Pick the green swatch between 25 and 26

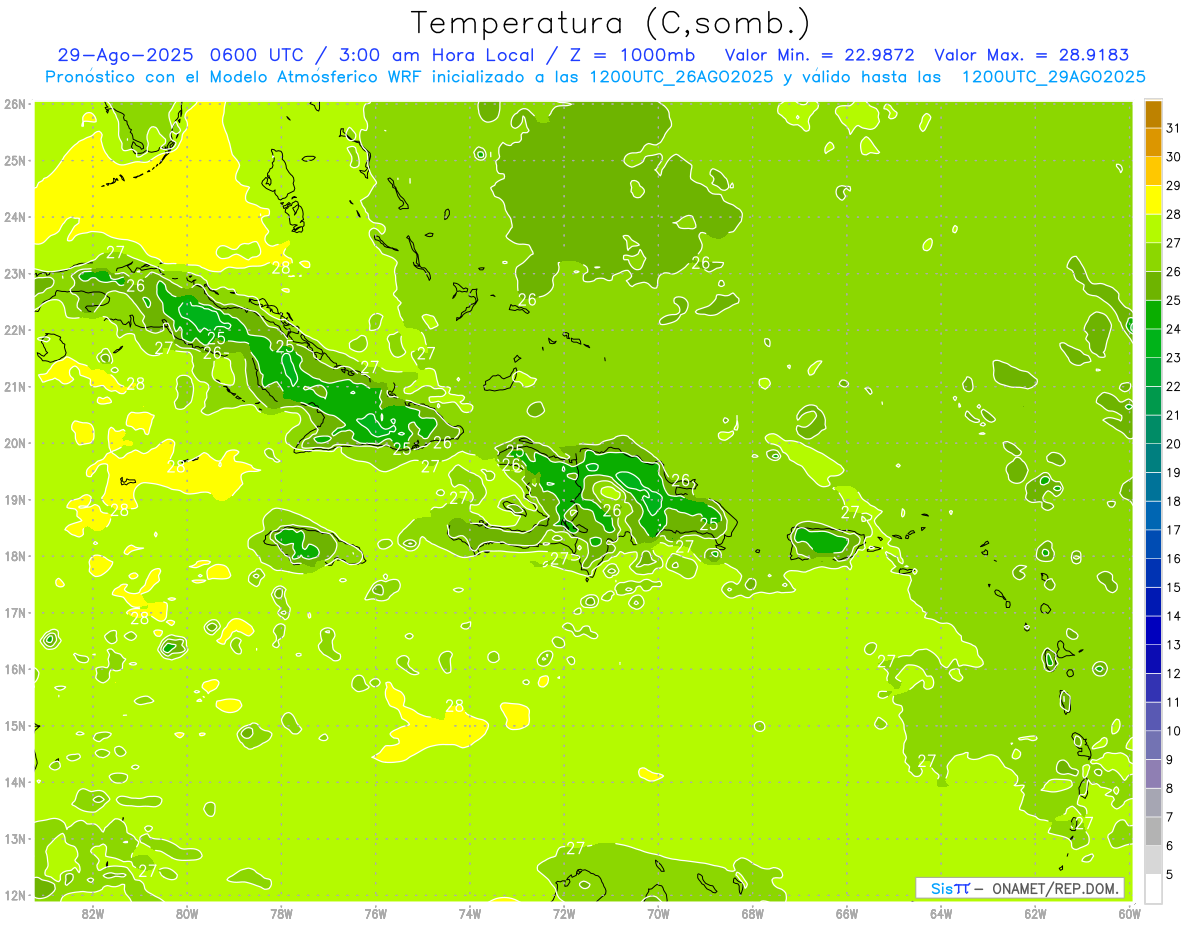coord(1153,285)
